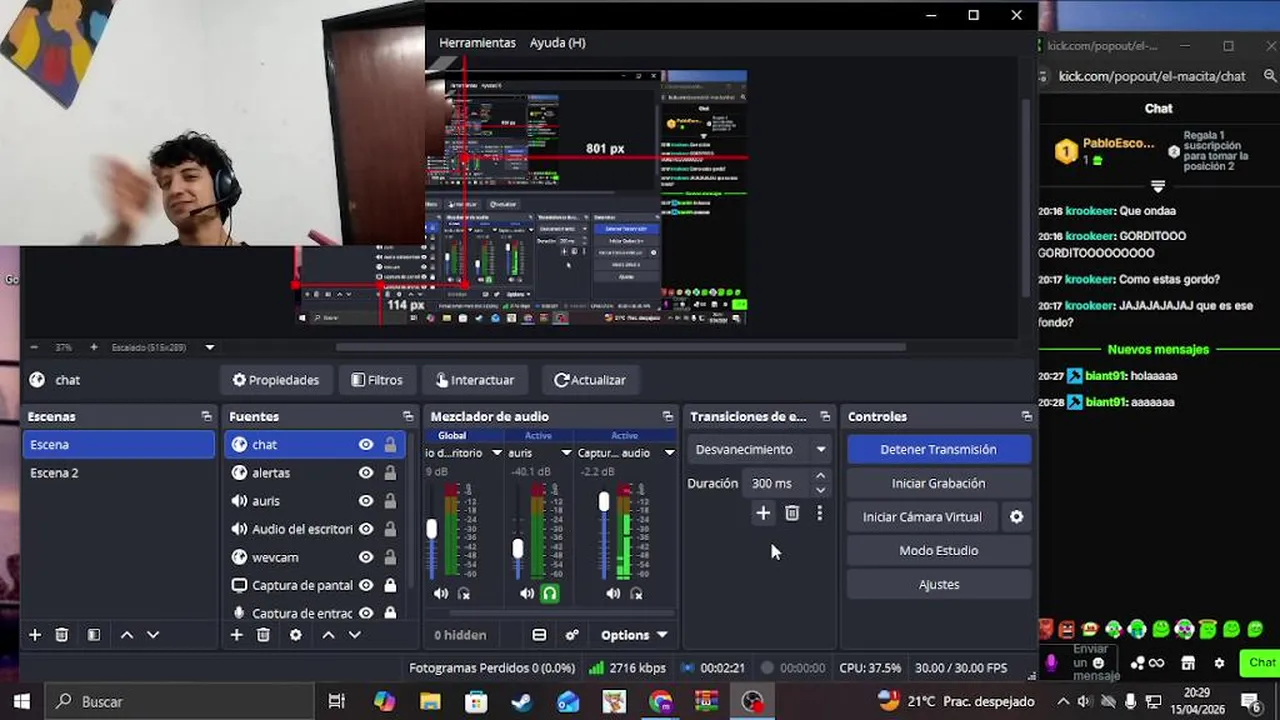Disable audio monitoring headphones on auris
Screen dimensions: 1280x720
549,593
